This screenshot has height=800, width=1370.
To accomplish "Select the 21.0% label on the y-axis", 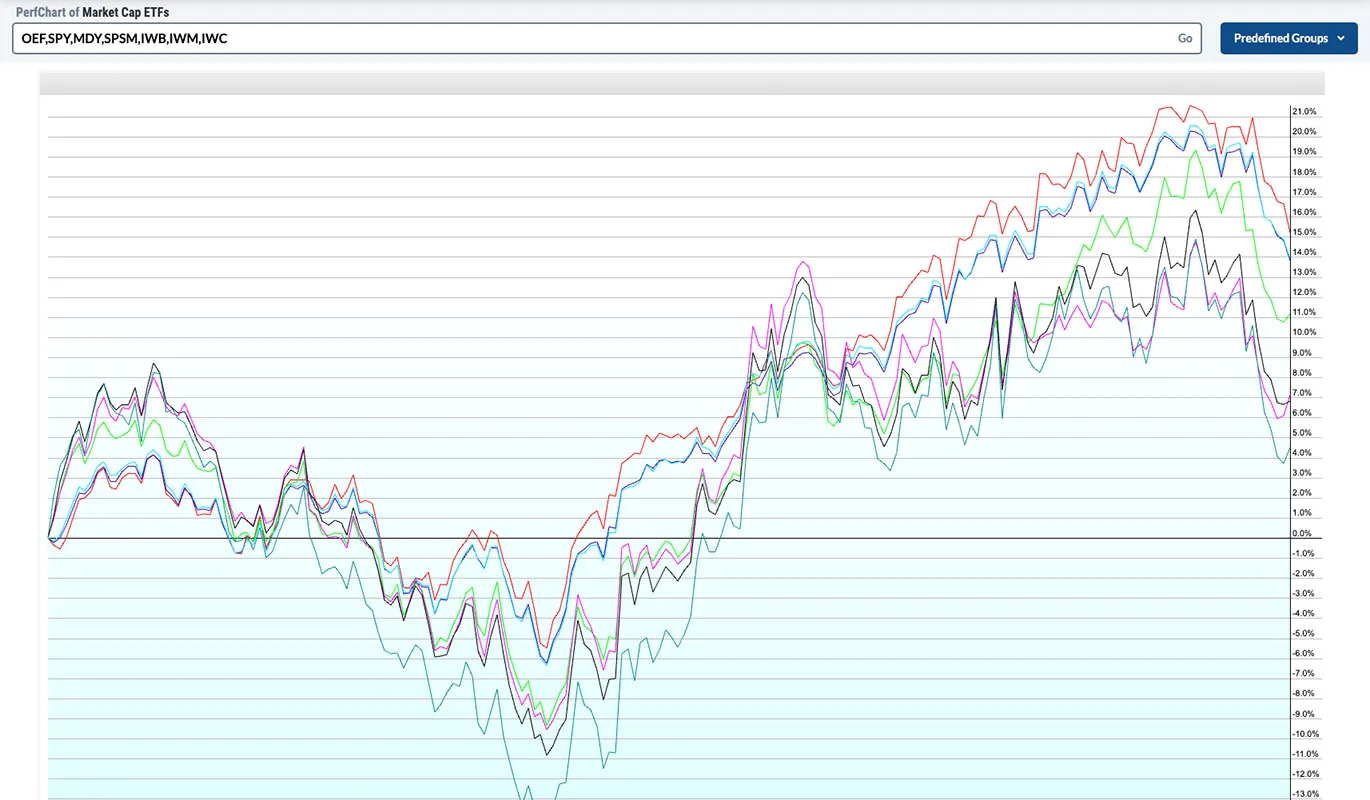I will pyautogui.click(x=1304, y=112).
